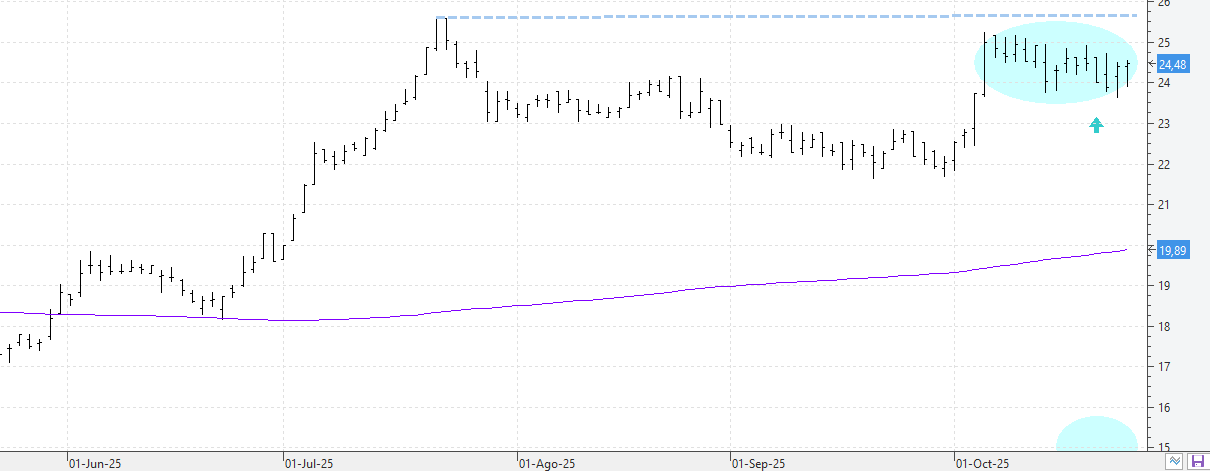The width and height of the screenshot is (1210, 471).
Task: Click the 01-Jul-25 date label
Action: tap(312, 464)
